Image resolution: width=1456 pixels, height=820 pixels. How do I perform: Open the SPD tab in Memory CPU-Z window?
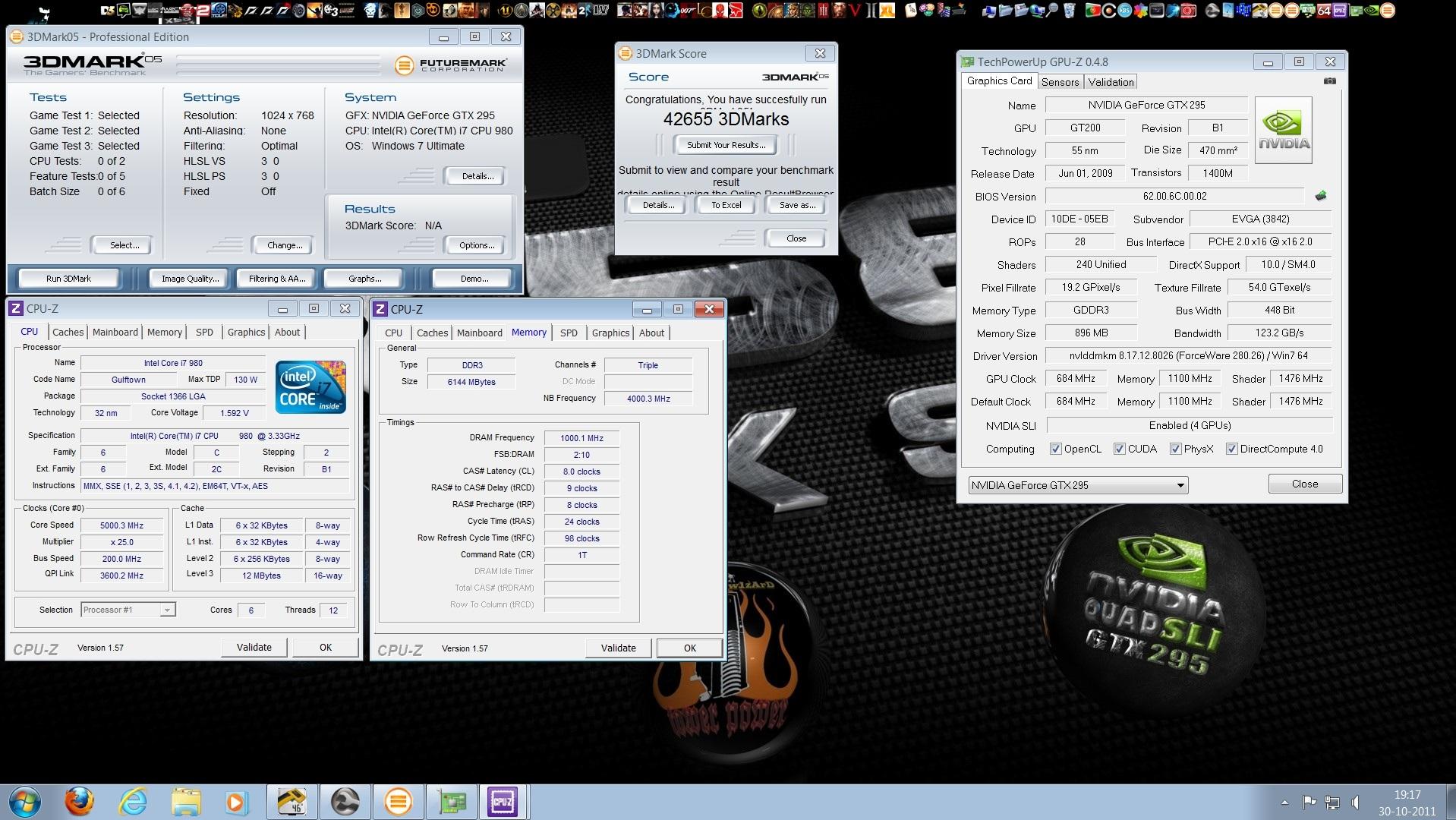[569, 333]
